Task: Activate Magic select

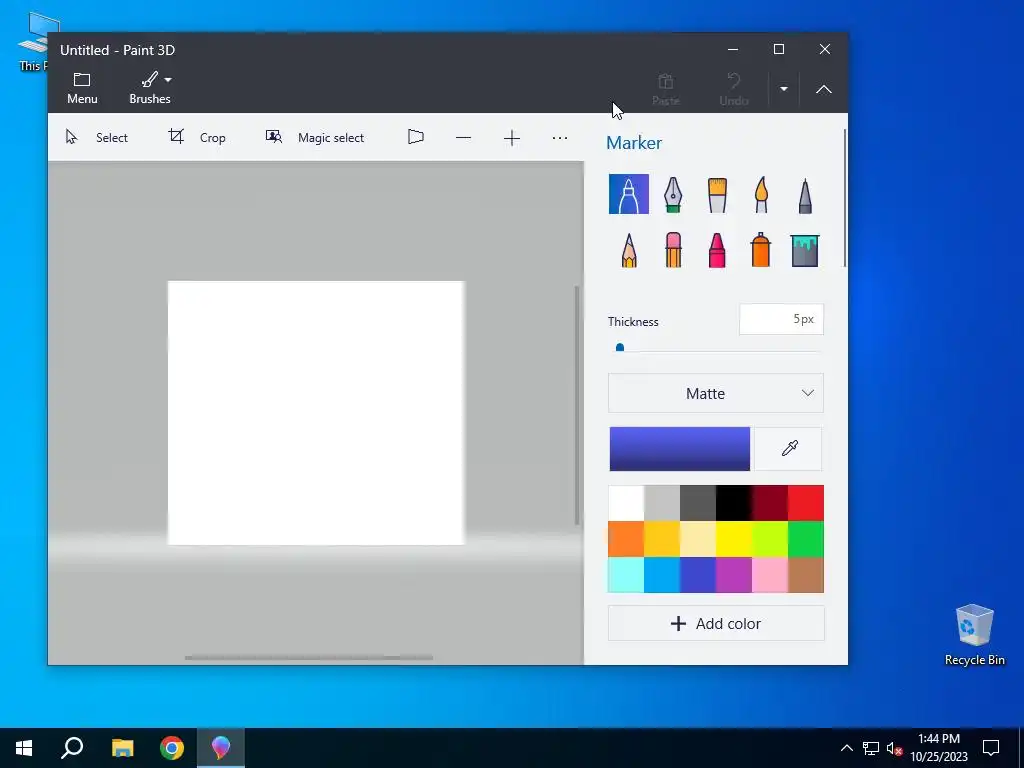Action: pyautogui.click(x=315, y=137)
